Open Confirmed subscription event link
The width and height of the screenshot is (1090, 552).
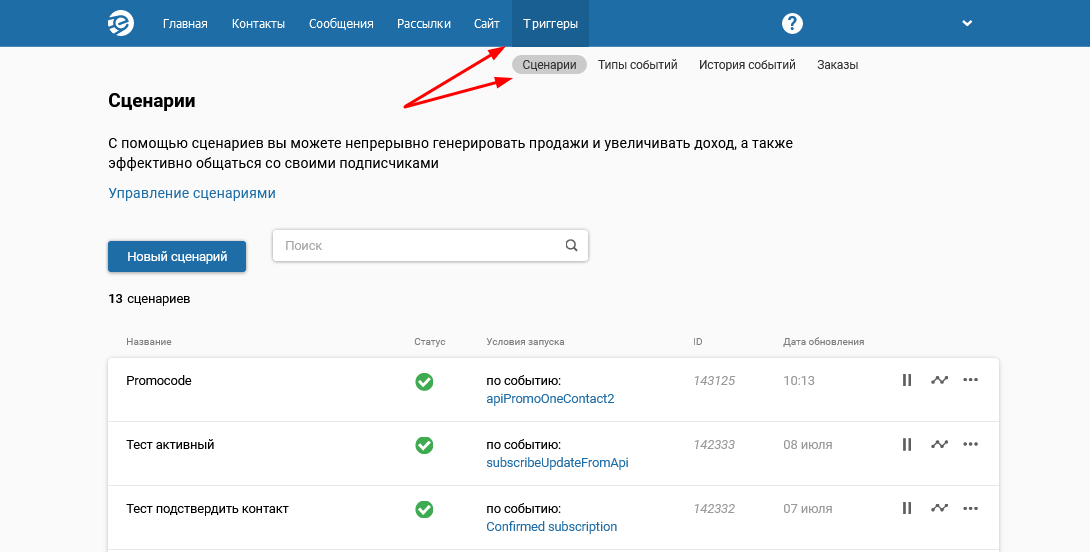pos(551,527)
